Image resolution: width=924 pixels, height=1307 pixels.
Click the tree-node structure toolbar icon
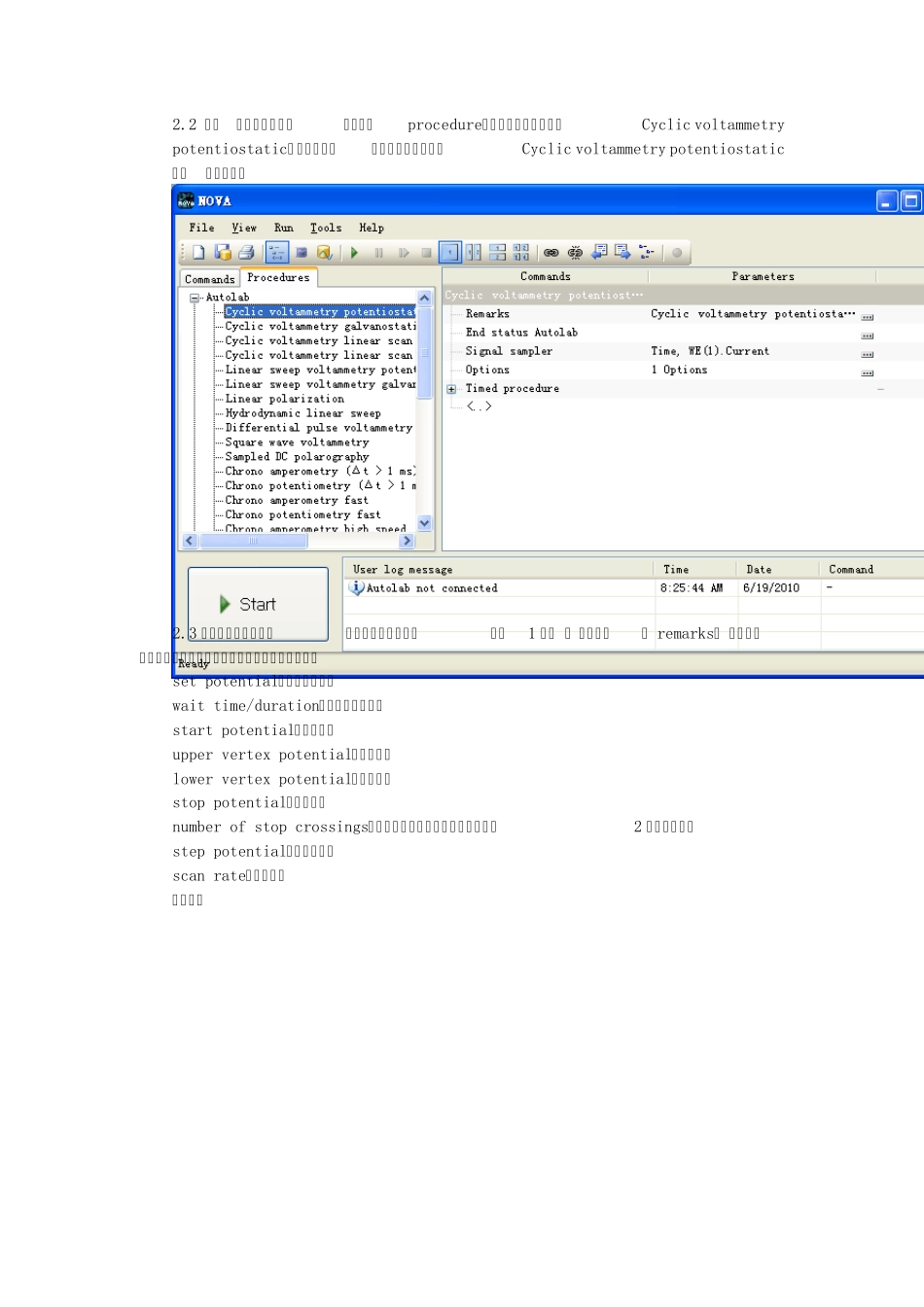(x=647, y=252)
